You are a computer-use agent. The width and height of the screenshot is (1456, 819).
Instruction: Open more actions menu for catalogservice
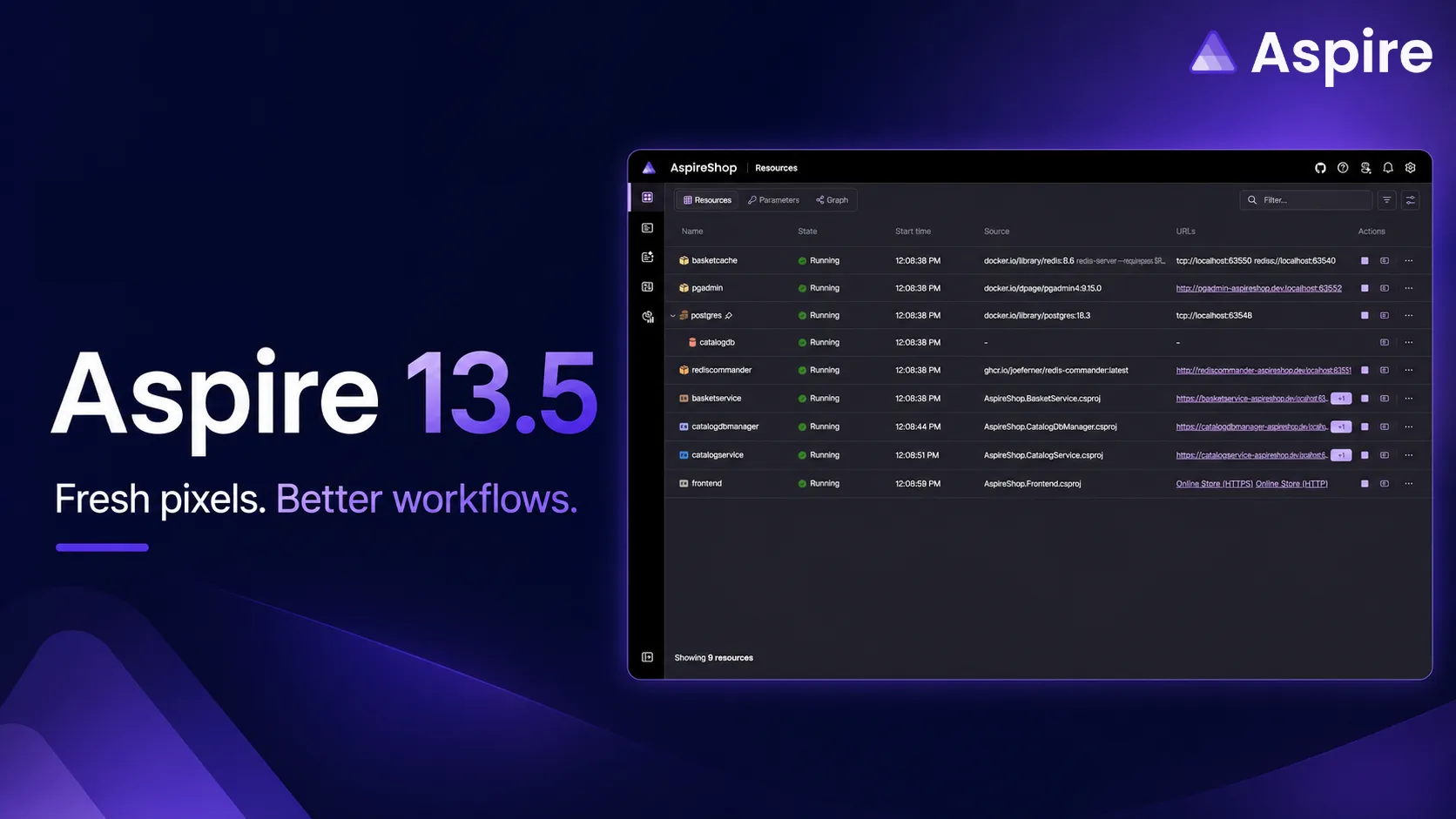click(x=1409, y=455)
